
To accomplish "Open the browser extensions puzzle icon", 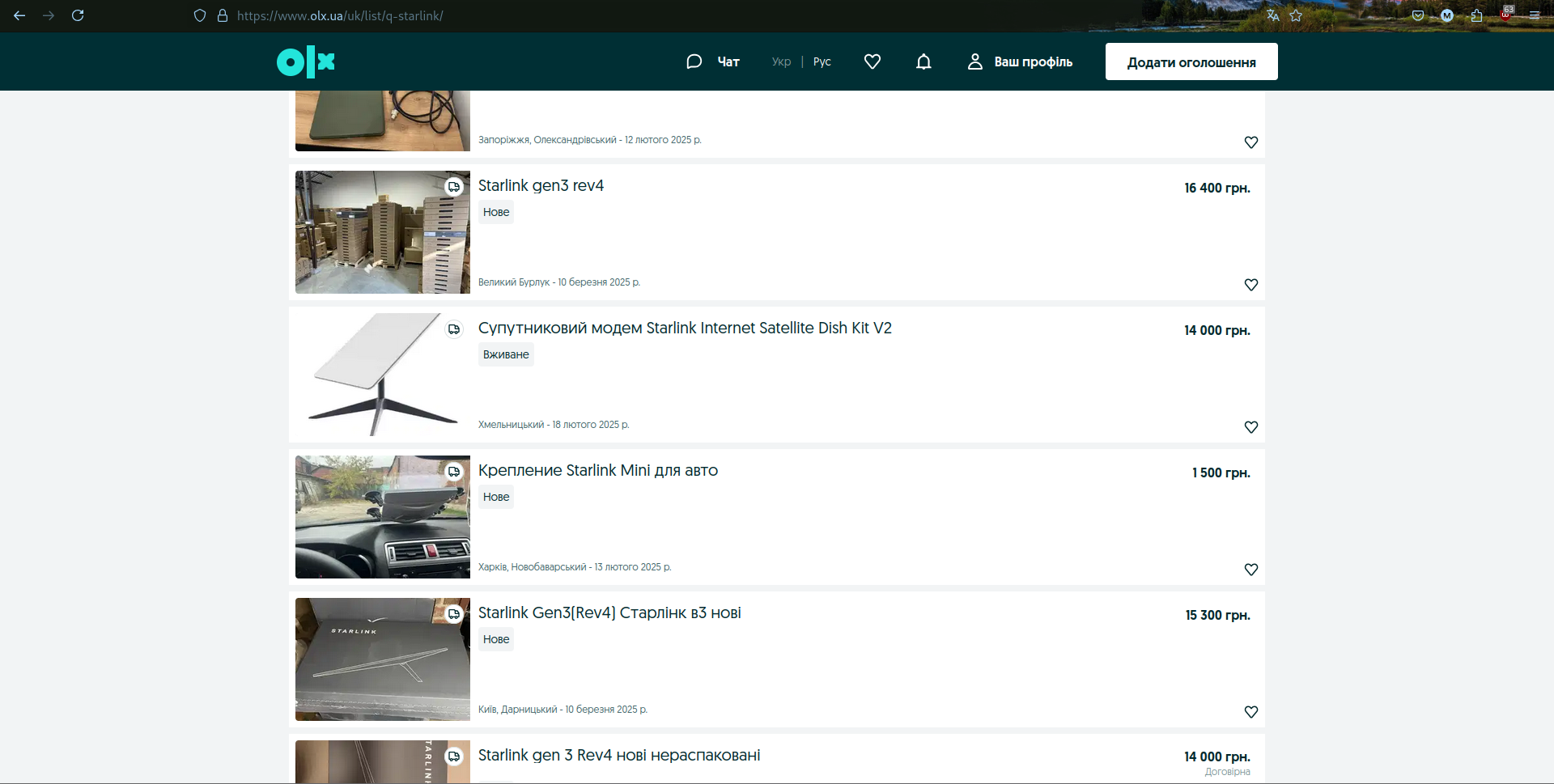I will 1476,15.
